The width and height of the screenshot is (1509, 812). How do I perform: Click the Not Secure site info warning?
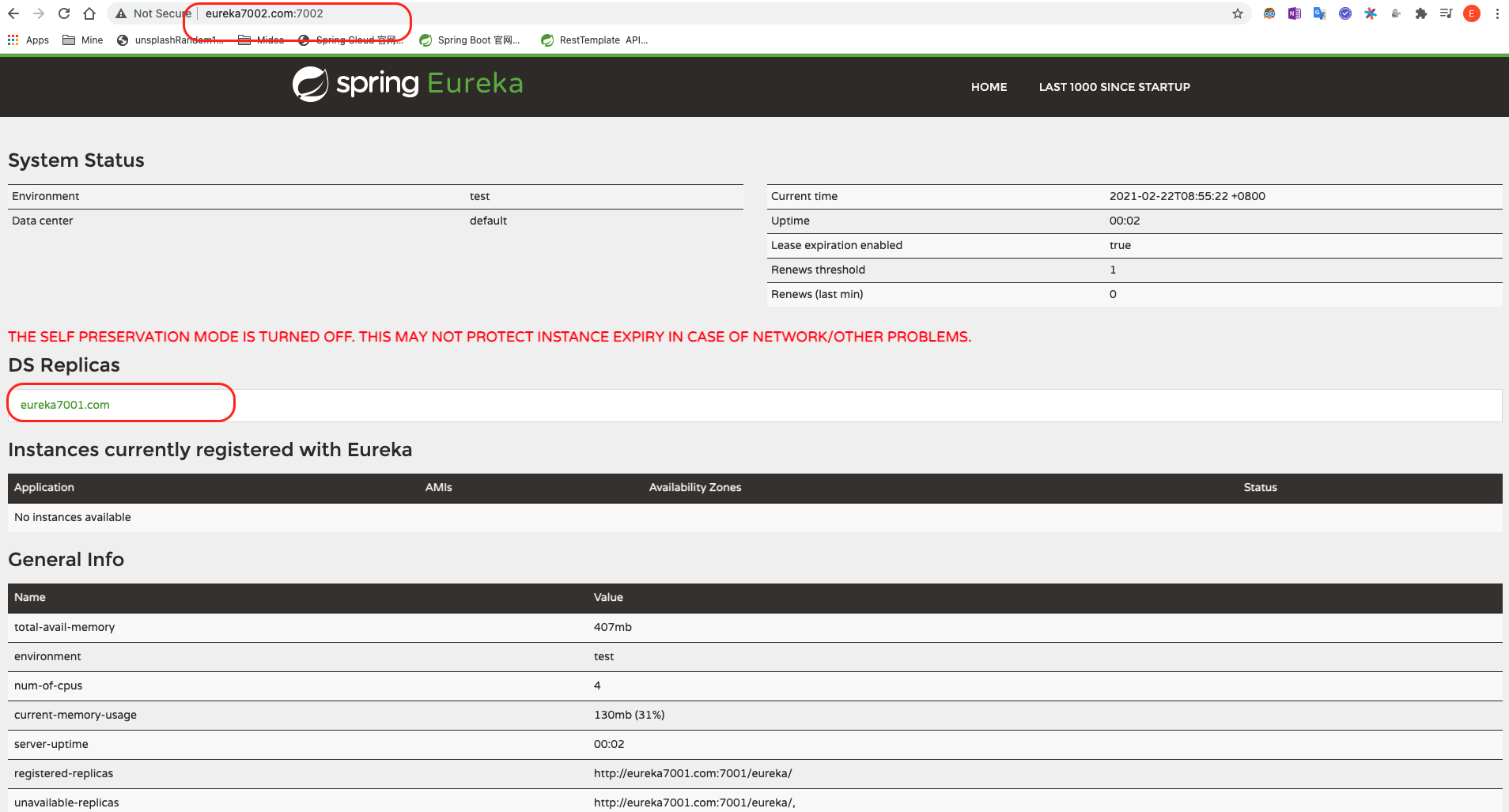(x=153, y=13)
